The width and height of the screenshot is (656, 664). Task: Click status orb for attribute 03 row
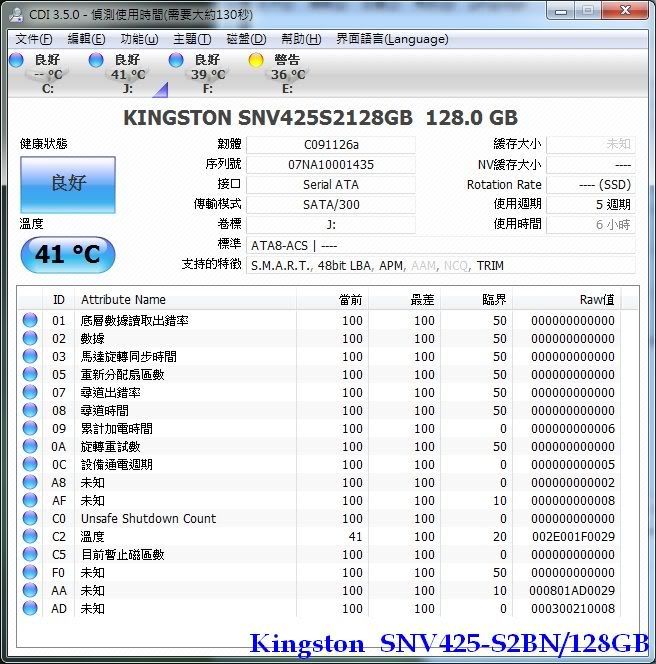[30, 356]
